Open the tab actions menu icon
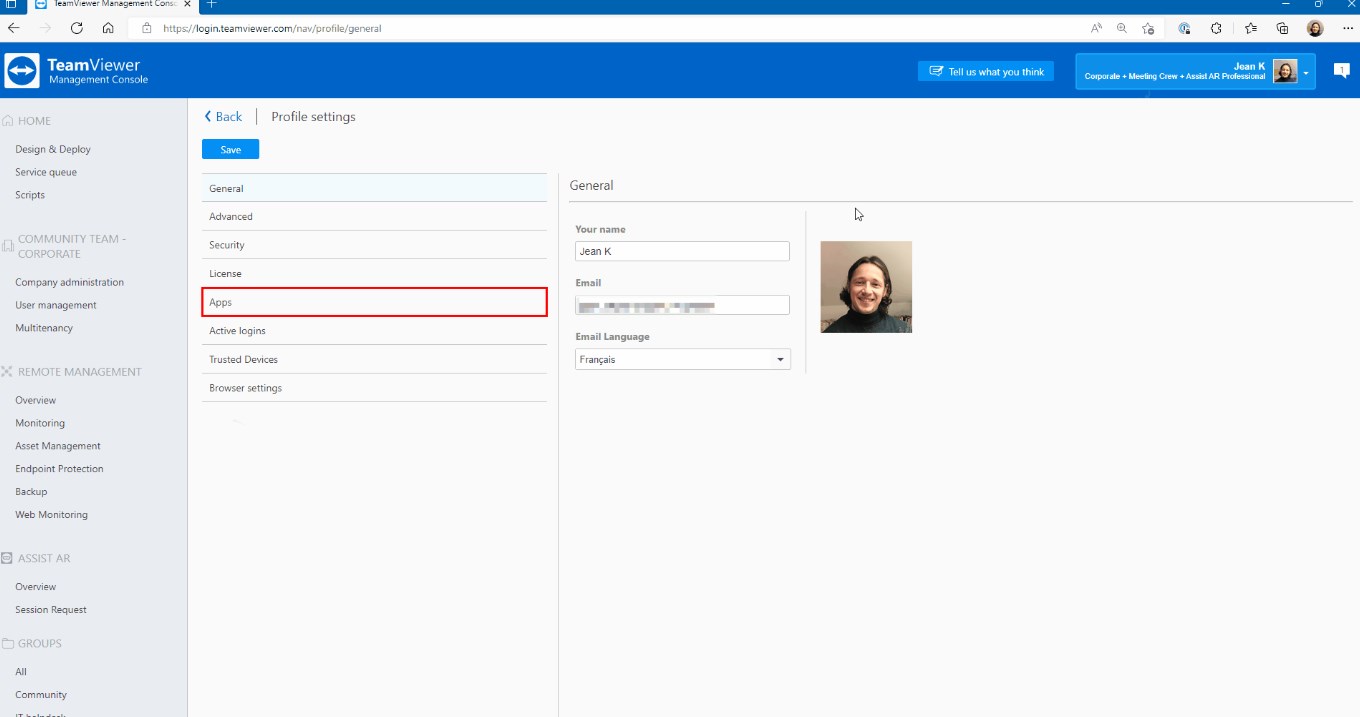 (x=11, y=4)
